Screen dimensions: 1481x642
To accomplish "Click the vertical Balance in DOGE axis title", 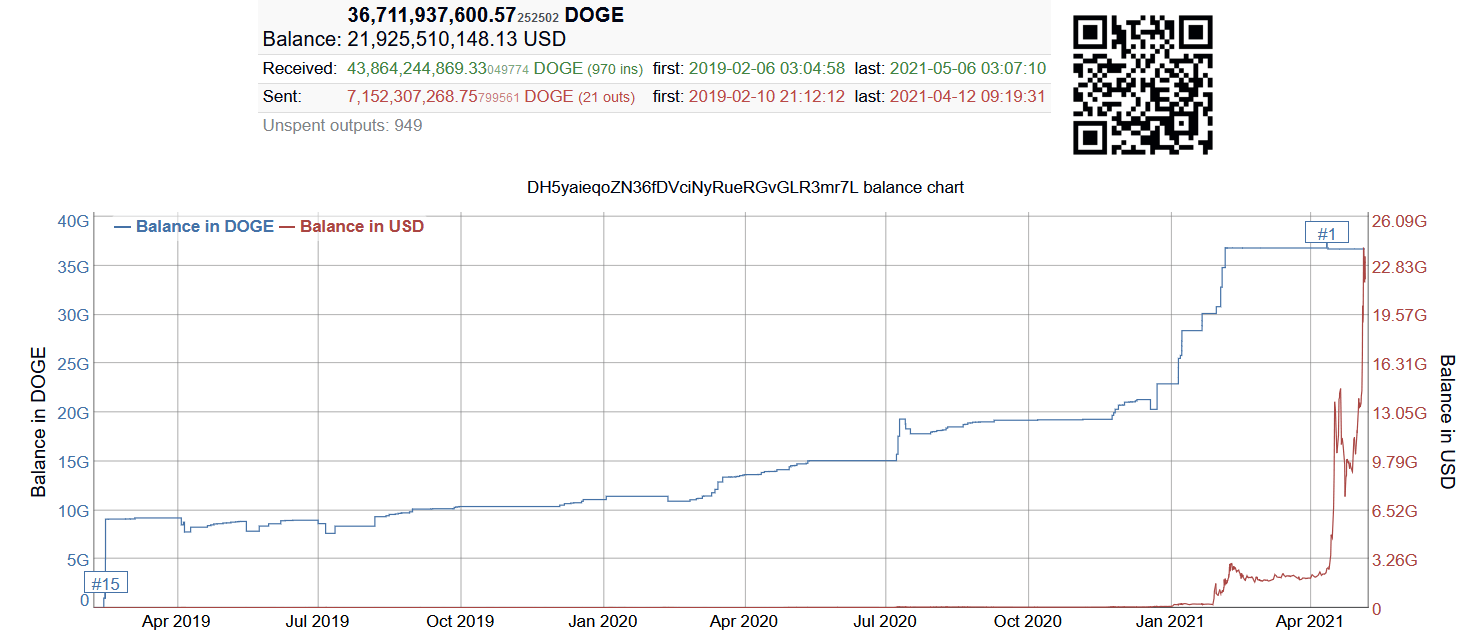I will tap(39, 421).
